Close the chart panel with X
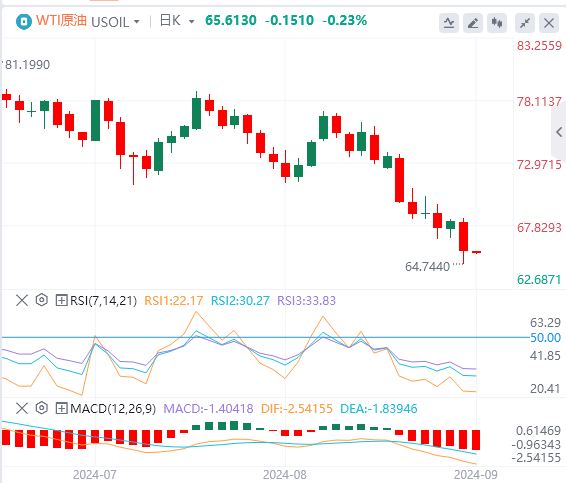Screen dimensions: 566x483 [549, 23]
